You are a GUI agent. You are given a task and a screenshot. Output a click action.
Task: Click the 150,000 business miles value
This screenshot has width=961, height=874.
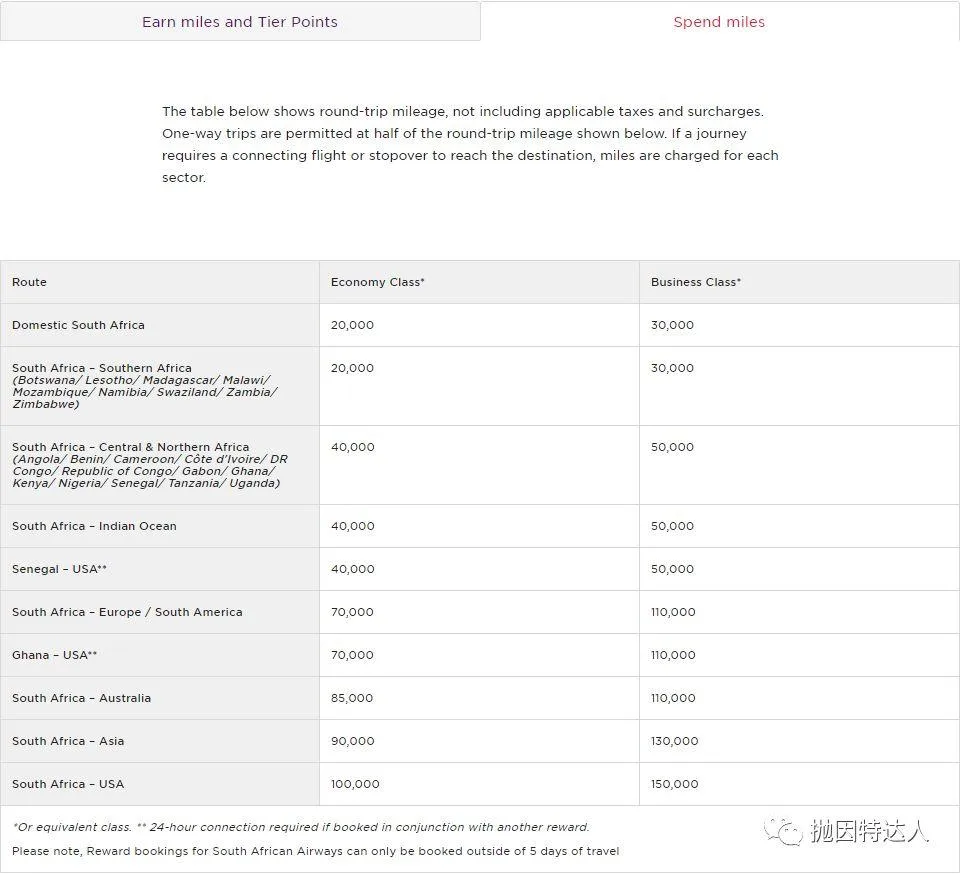point(674,784)
